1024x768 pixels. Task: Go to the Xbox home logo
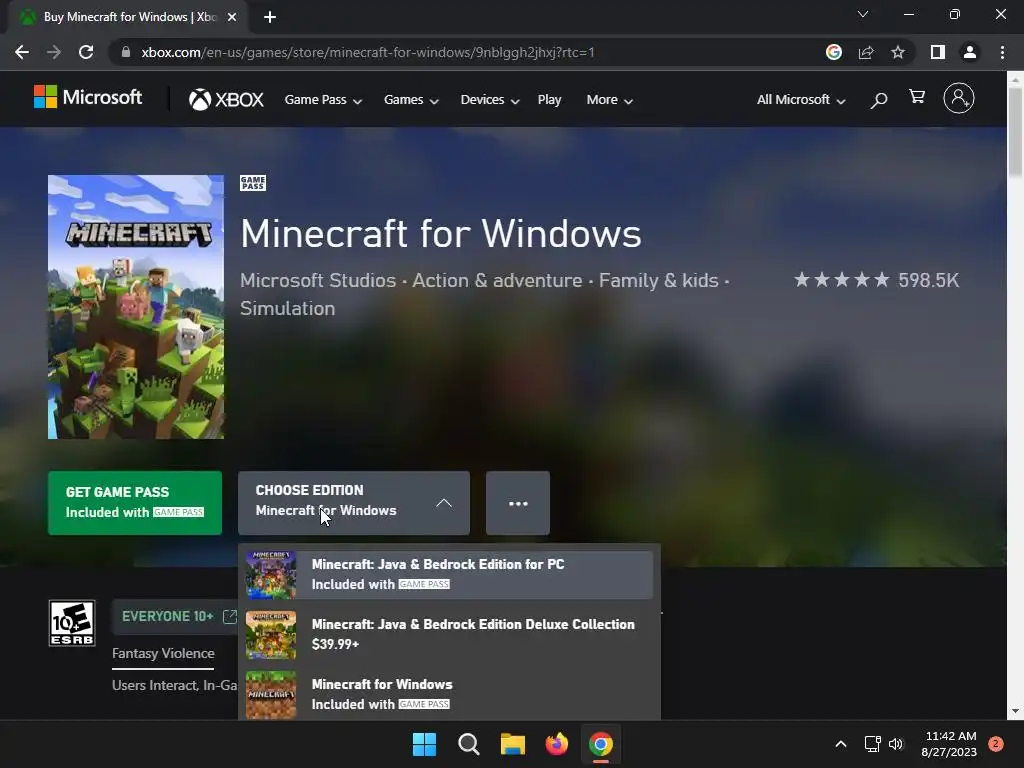coord(226,99)
